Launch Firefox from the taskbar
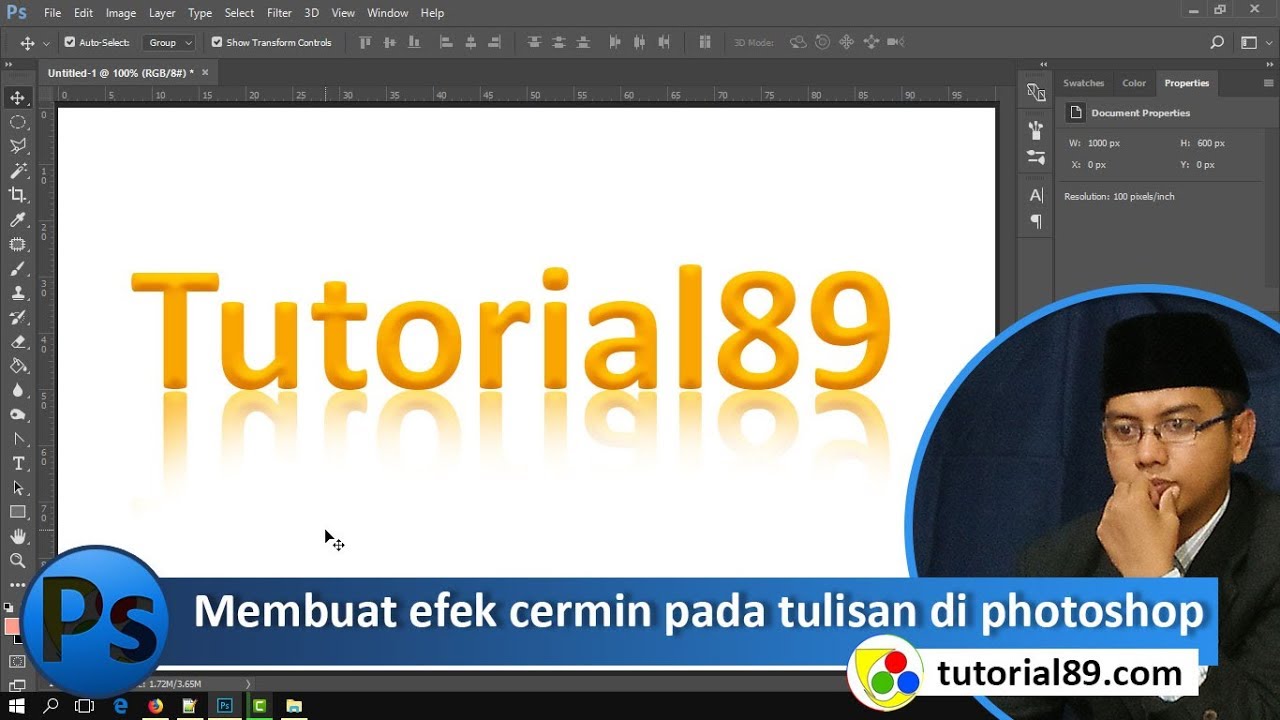The image size is (1280, 720). tap(155, 706)
